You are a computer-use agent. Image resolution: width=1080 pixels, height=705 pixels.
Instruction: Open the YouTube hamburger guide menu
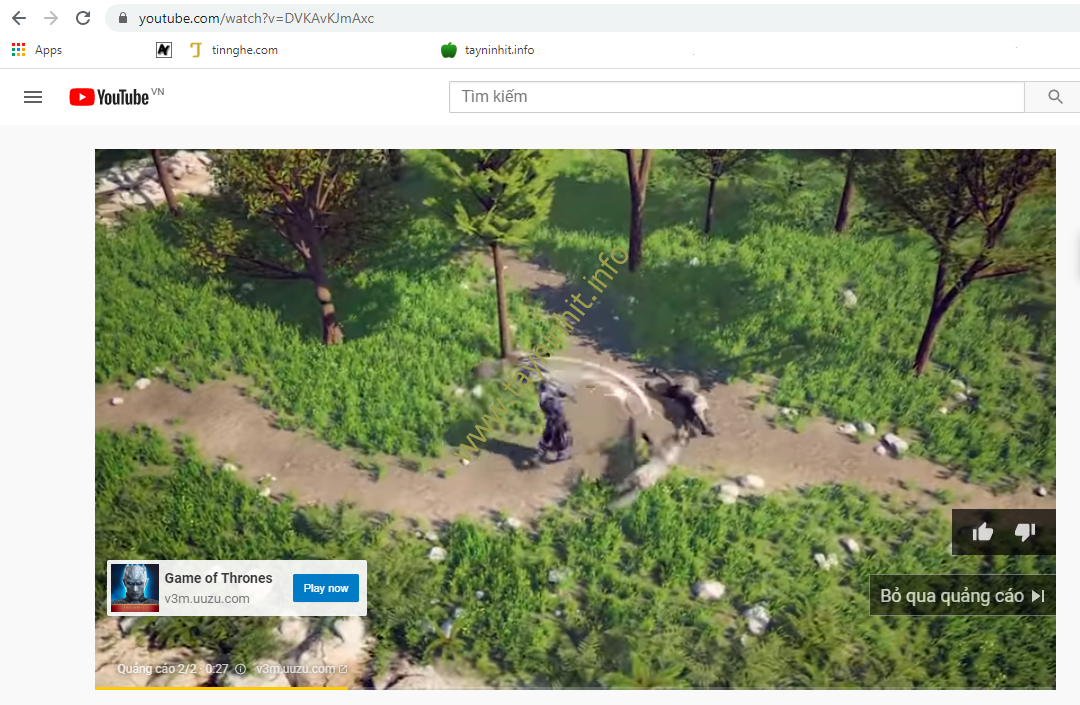33,97
